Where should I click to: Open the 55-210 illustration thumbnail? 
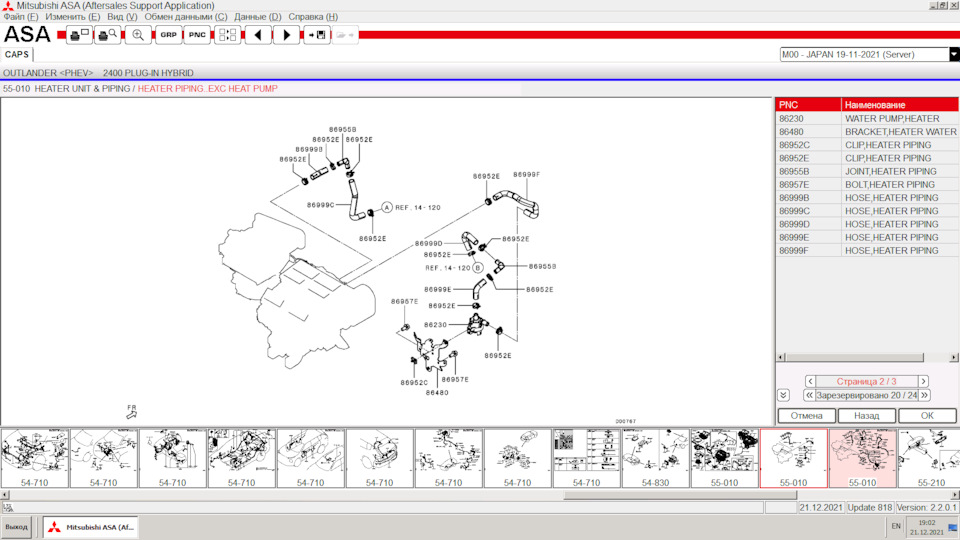click(x=929, y=459)
